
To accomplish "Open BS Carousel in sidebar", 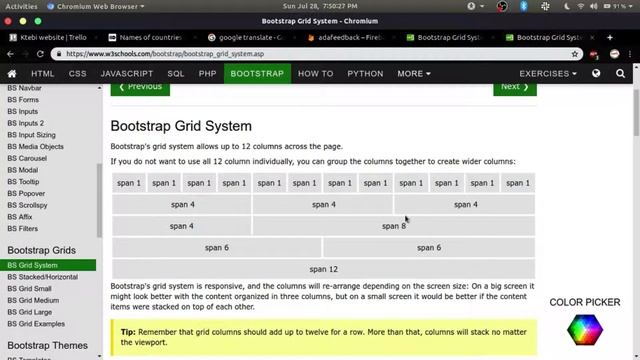I will point(27,158).
